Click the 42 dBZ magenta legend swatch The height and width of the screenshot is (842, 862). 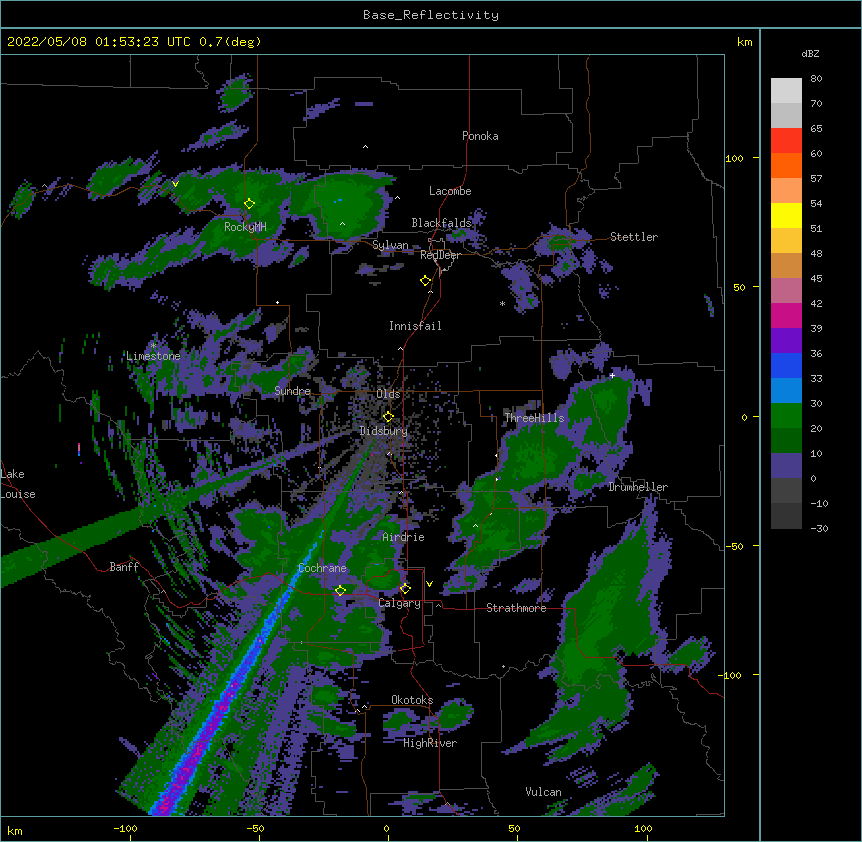click(786, 315)
